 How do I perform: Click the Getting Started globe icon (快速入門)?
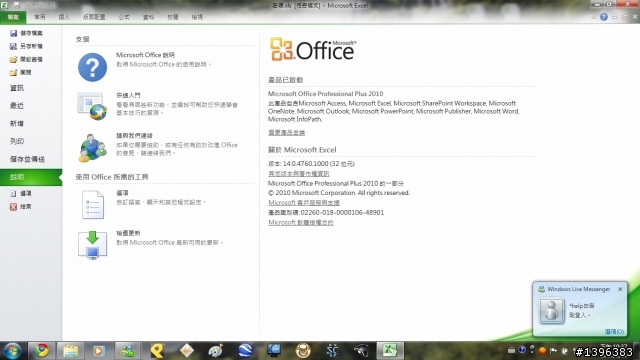tap(93, 107)
